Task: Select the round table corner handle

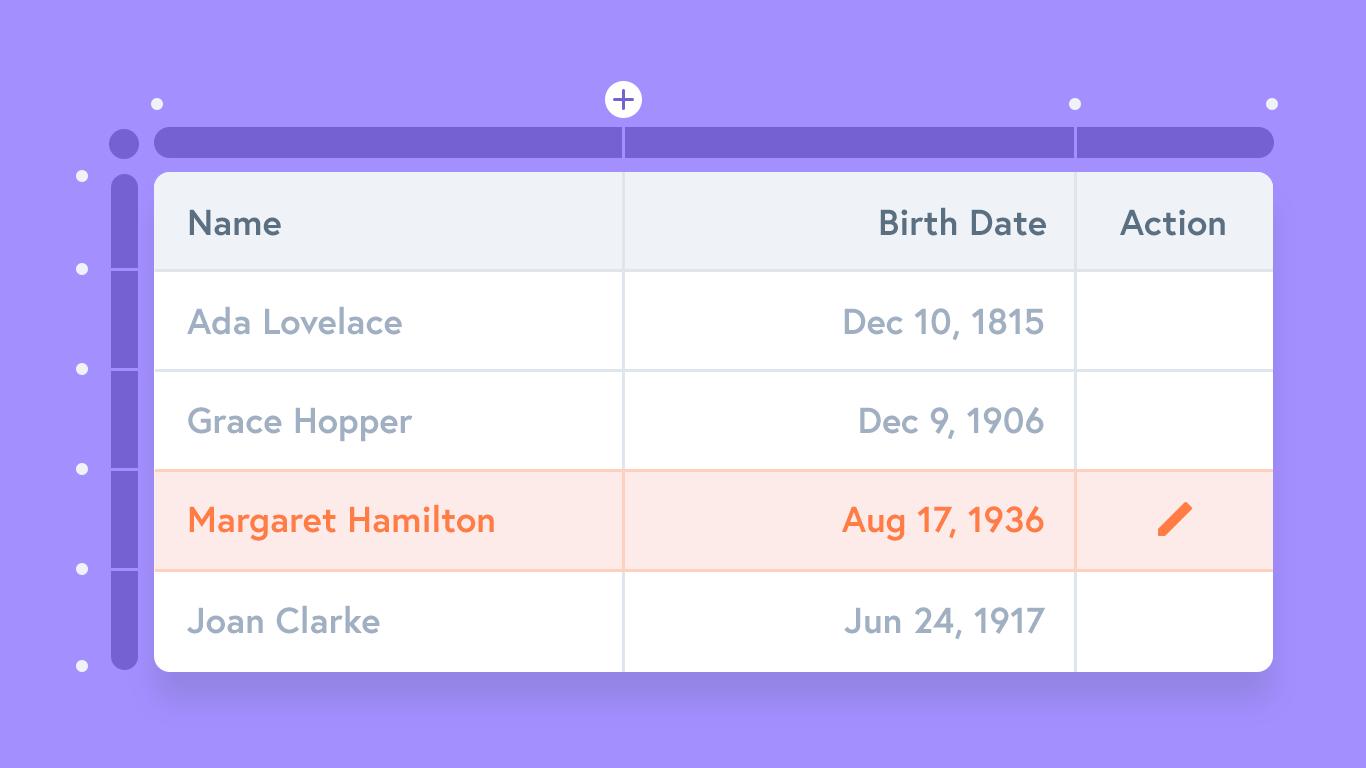Action: point(124,143)
